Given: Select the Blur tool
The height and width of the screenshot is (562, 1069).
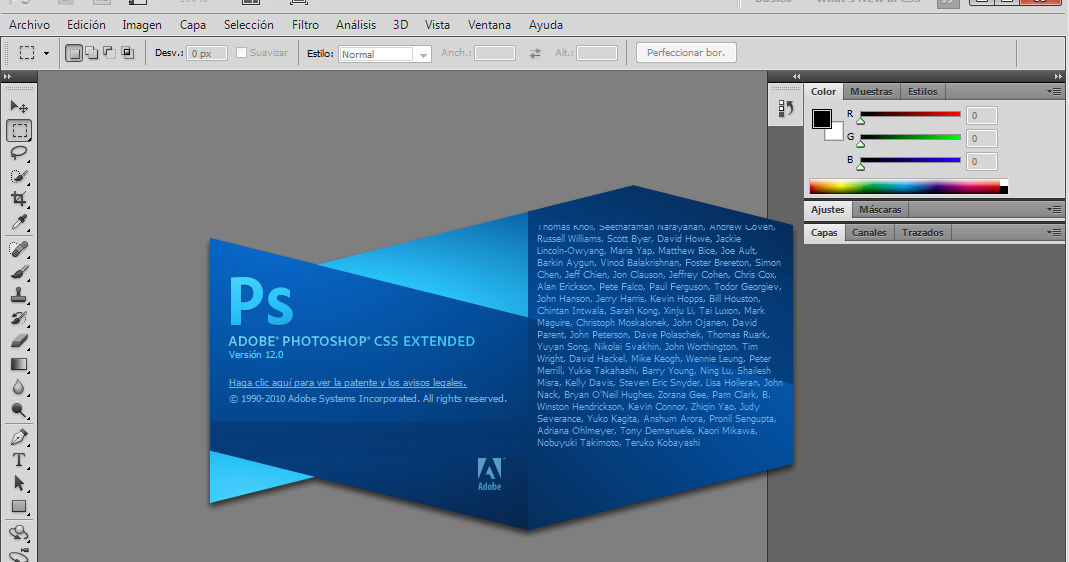Looking at the screenshot, I should (x=19, y=387).
